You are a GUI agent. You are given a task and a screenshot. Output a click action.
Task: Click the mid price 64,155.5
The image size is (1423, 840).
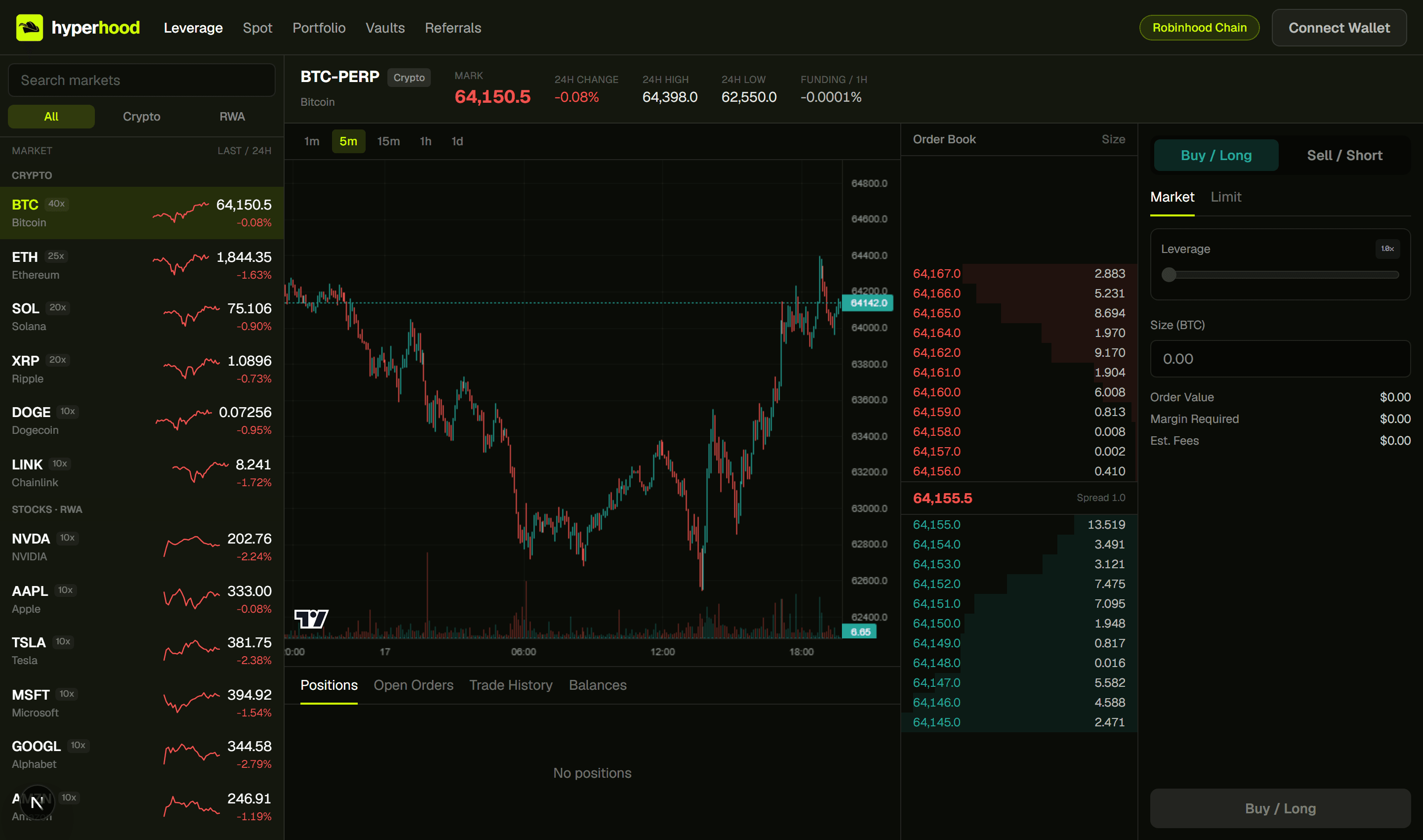click(942, 498)
